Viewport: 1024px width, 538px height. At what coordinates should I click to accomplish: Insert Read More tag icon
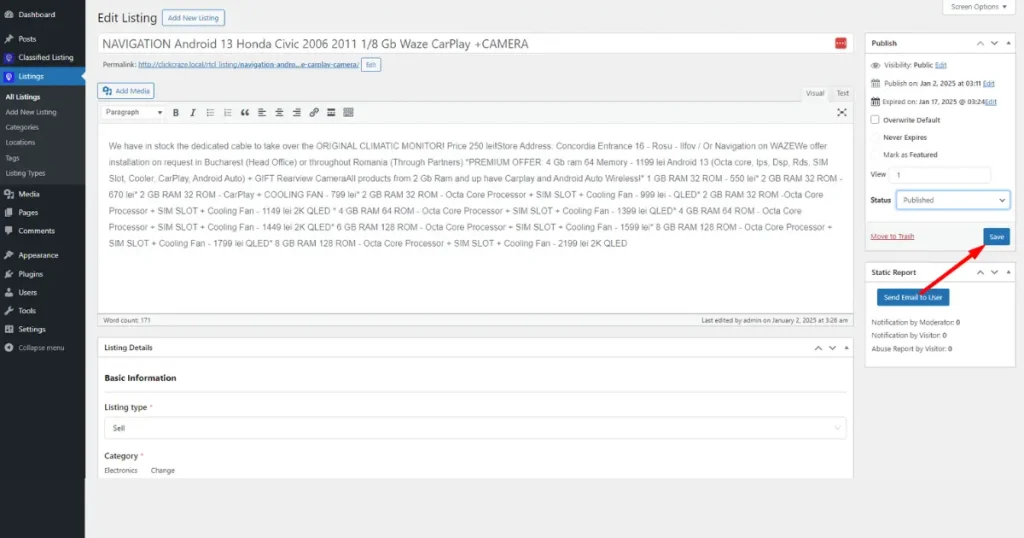click(331, 112)
